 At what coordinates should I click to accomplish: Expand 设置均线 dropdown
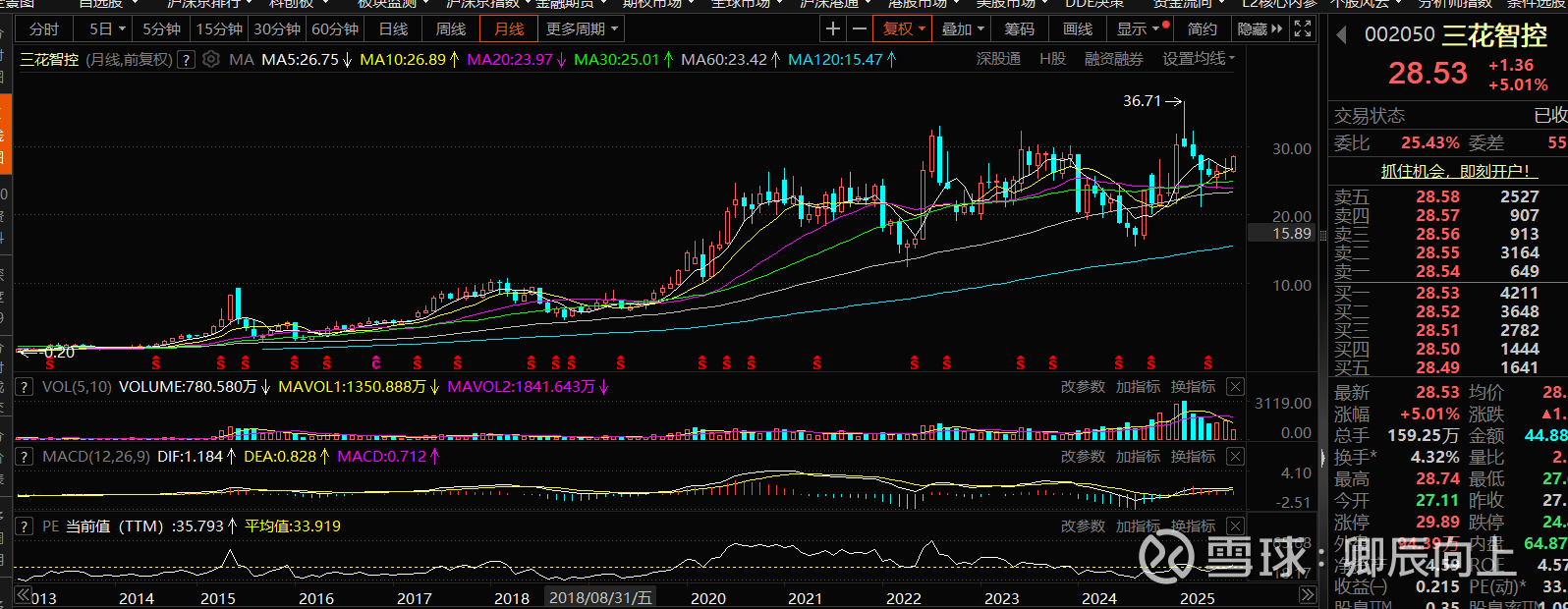tap(1199, 59)
